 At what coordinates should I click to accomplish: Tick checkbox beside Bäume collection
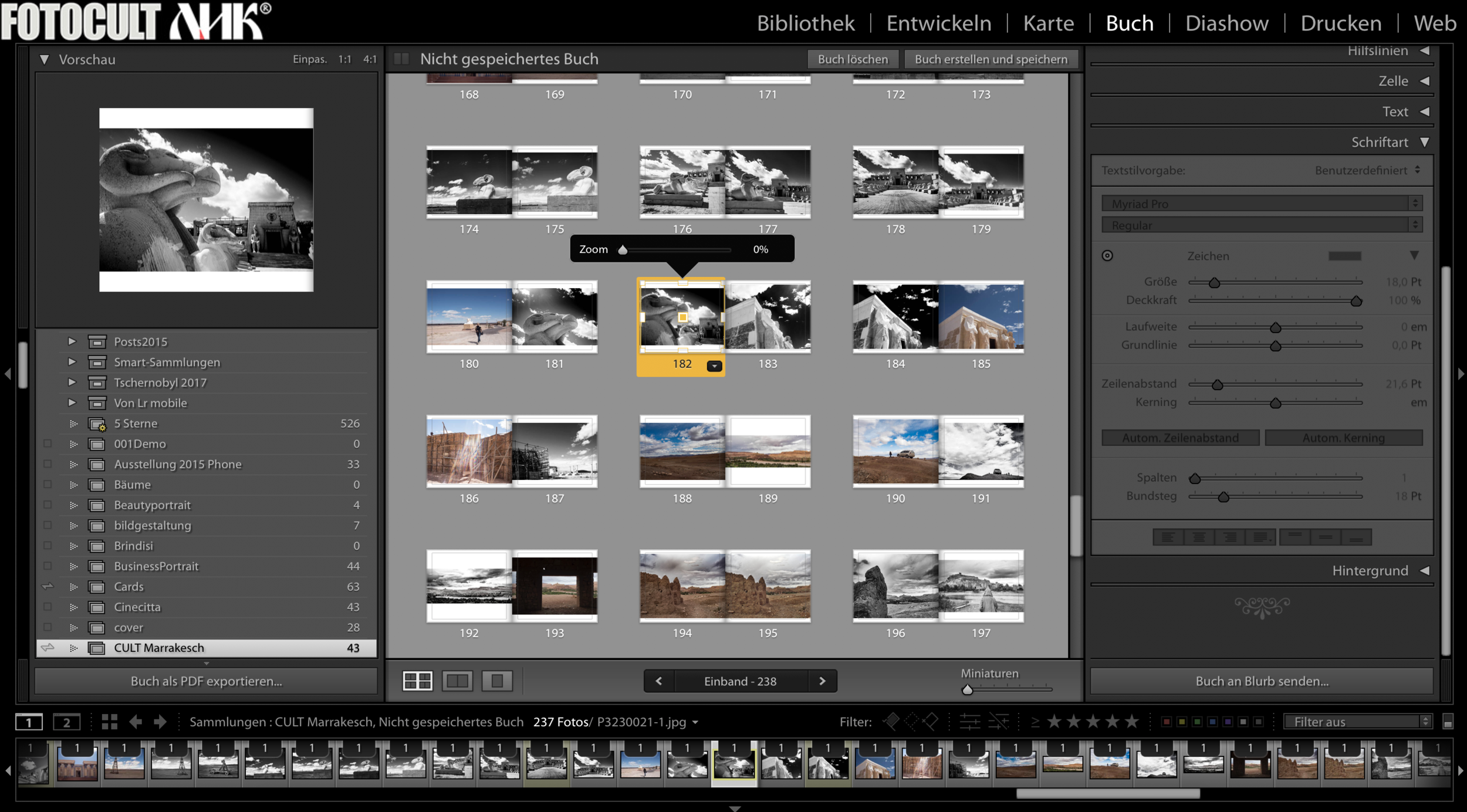[48, 485]
